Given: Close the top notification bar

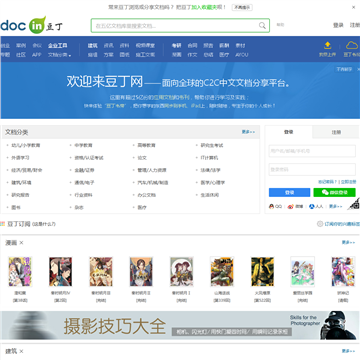Looking at the screenshot, I should tap(354, 7).
